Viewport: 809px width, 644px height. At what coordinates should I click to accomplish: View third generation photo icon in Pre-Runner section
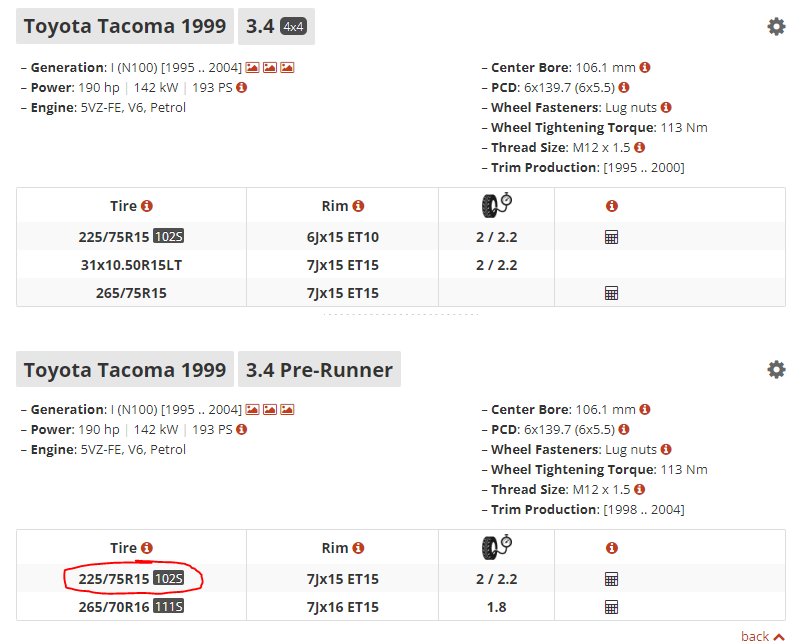(x=287, y=410)
